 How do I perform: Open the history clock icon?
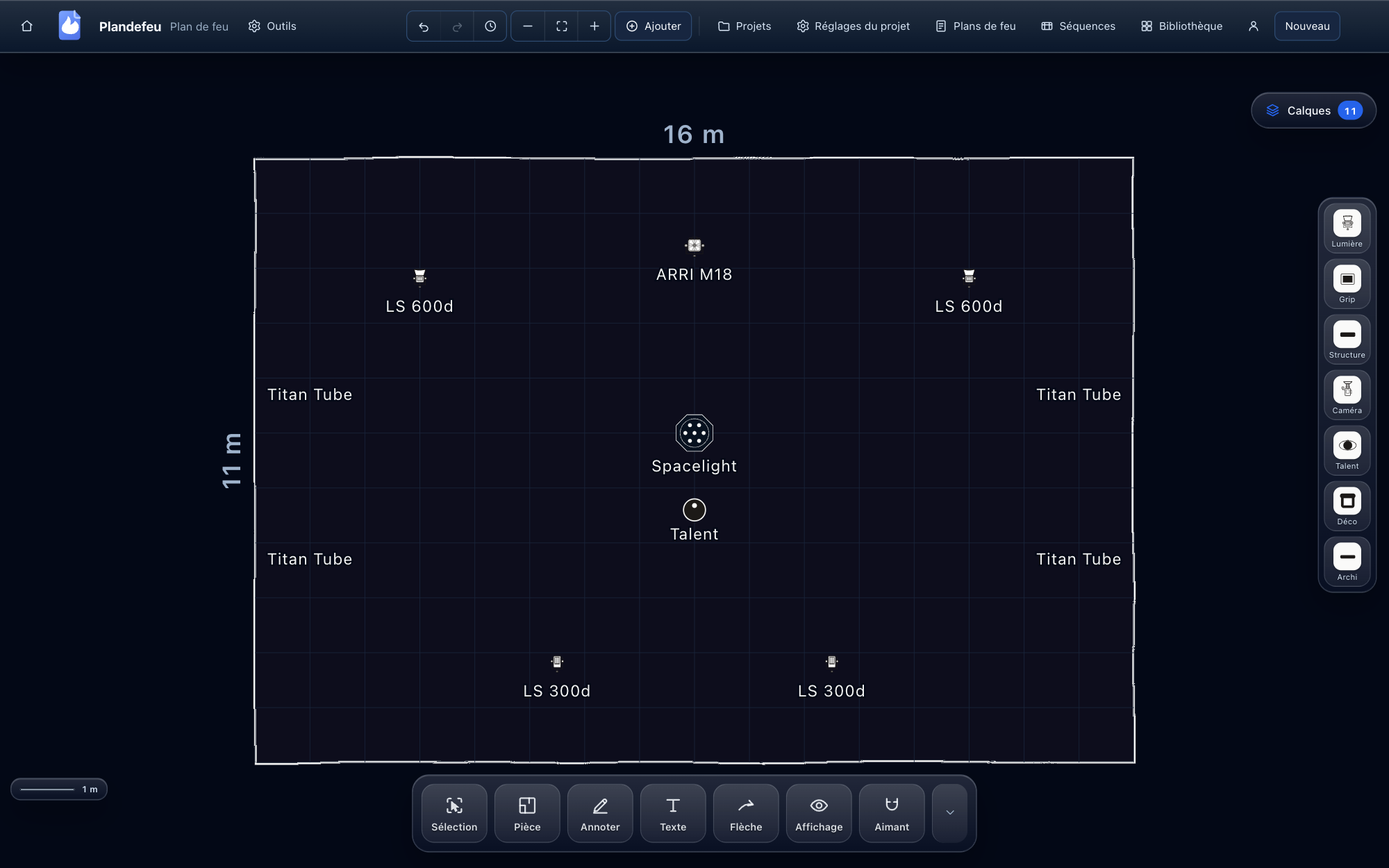click(490, 26)
